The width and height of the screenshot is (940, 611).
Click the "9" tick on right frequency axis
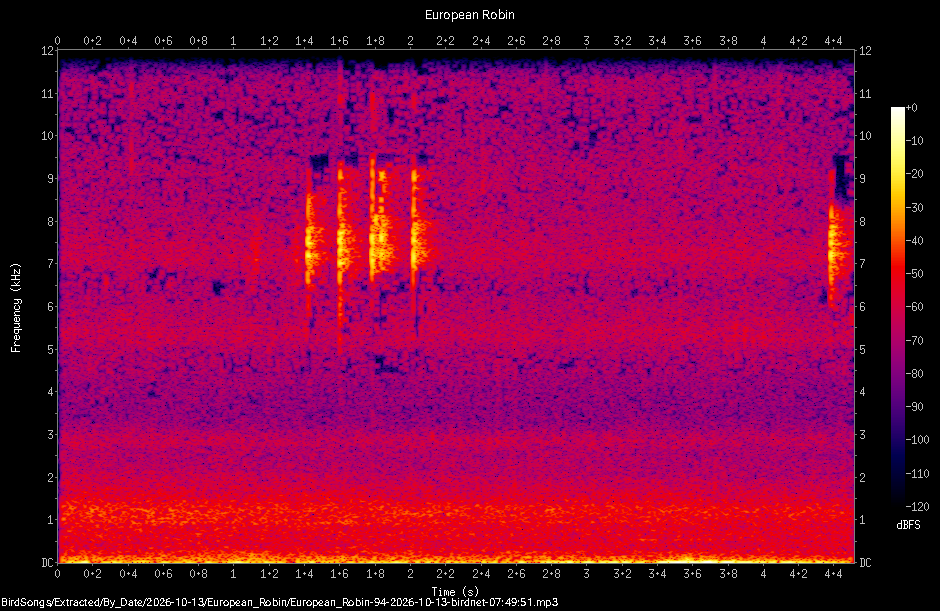(x=863, y=179)
